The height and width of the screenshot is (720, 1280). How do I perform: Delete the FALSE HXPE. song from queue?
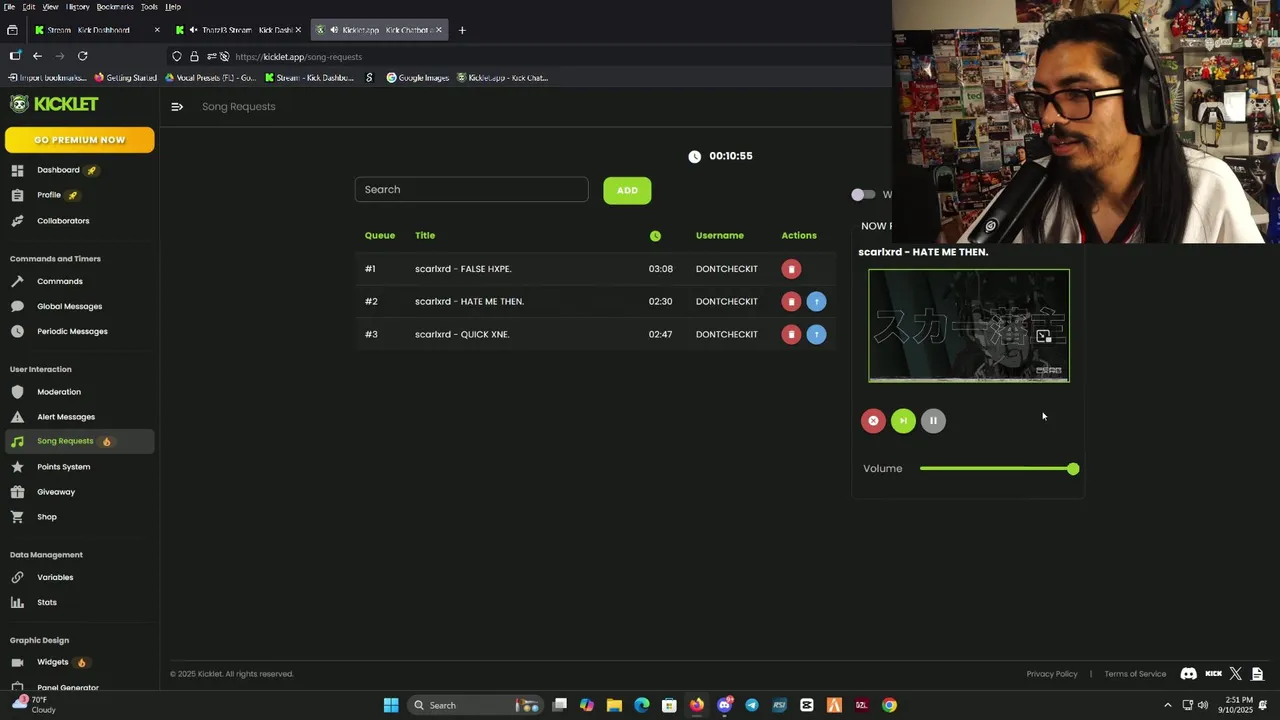point(791,269)
